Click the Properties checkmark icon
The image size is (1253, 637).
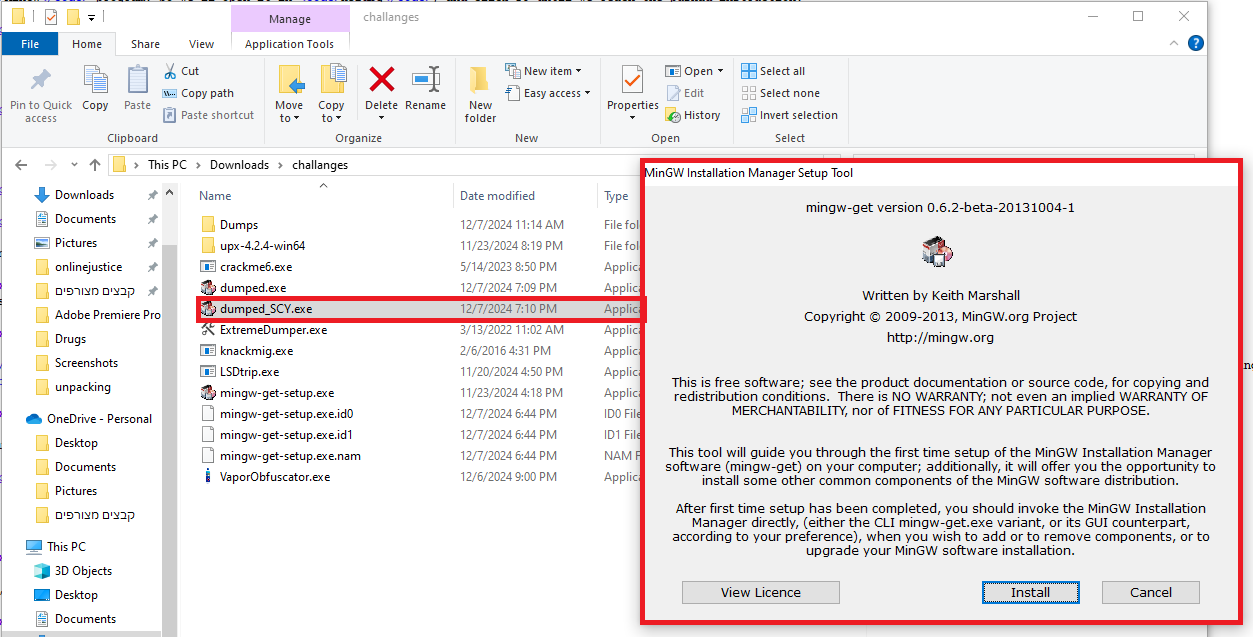[632, 80]
